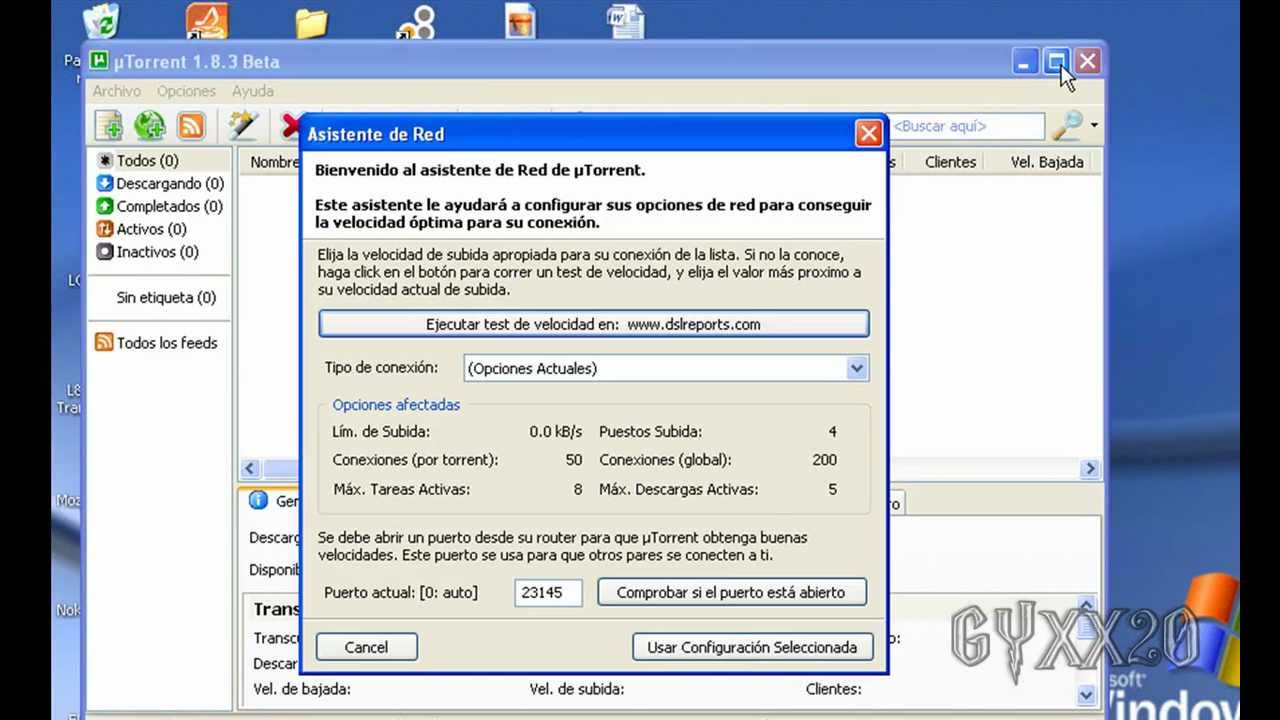Click the Buscar aquí search field

(966, 126)
